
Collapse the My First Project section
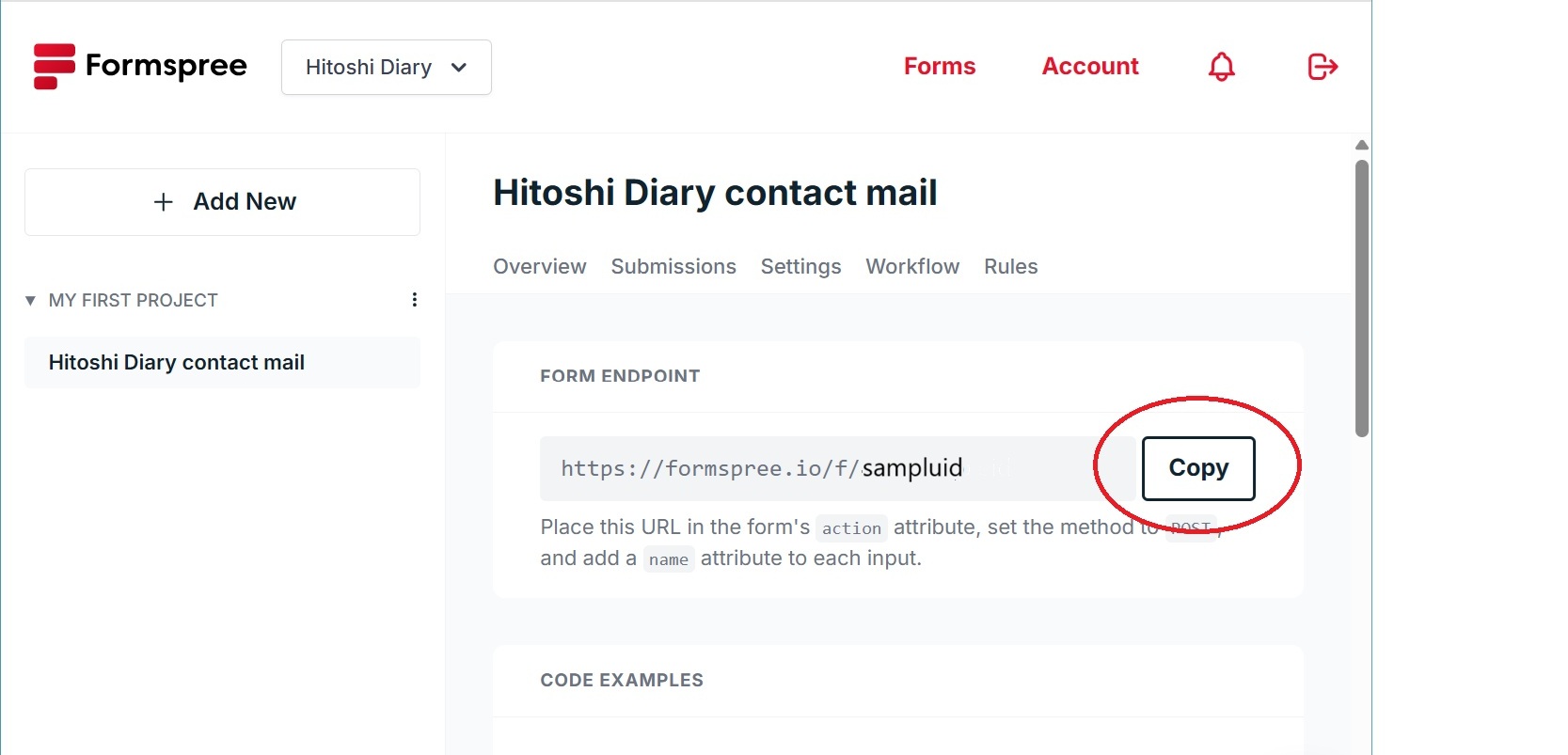(30, 301)
